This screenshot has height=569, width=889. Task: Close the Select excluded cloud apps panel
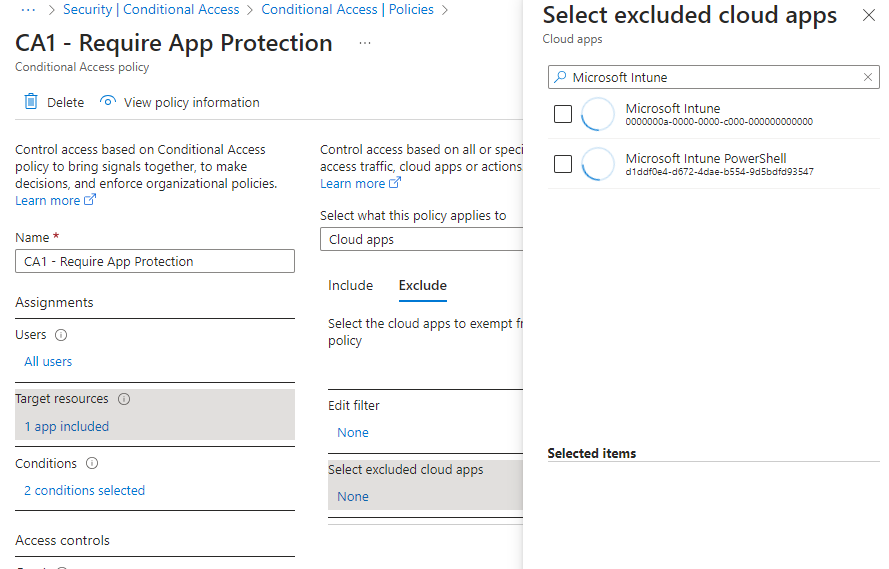point(869,15)
